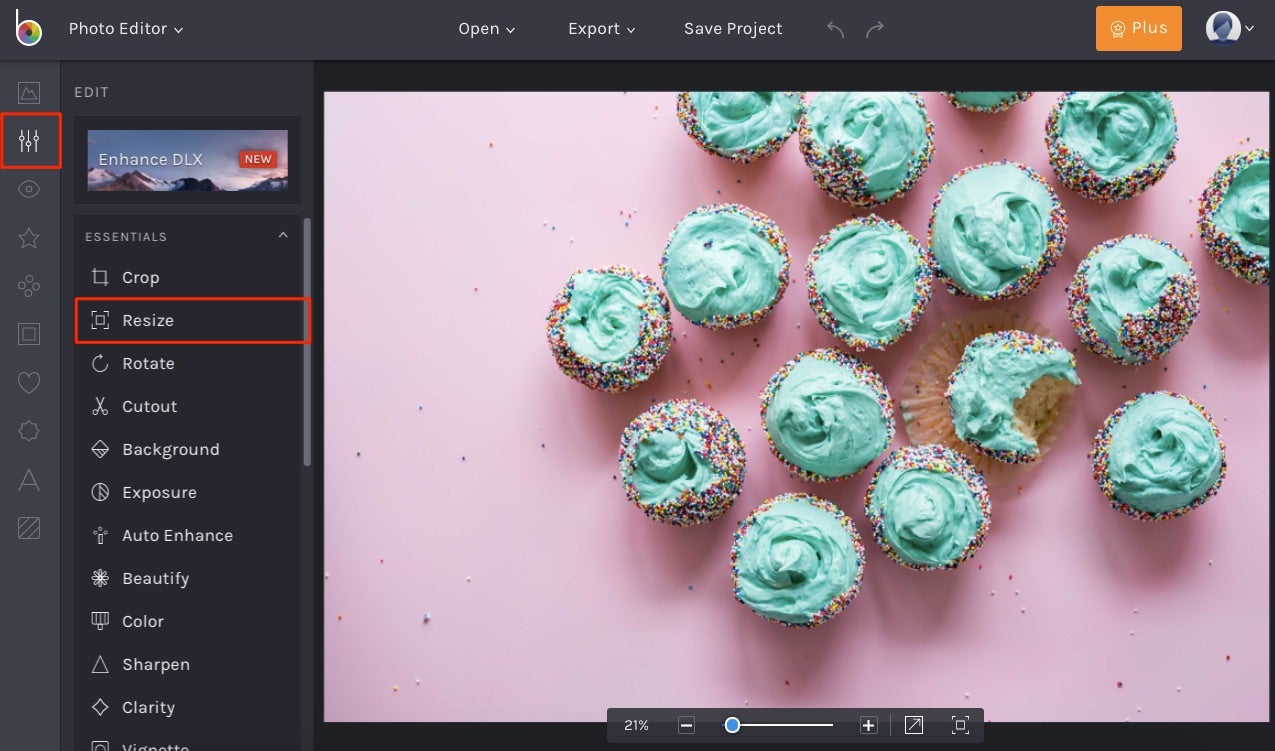1275x751 pixels.
Task: Select the Artsy star icon in the sidebar
Action: click(x=29, y=237)
